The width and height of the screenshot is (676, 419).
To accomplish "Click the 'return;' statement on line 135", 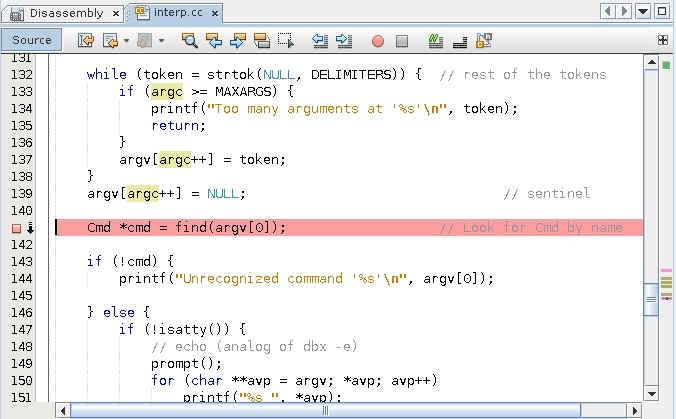I will [178, 125].
